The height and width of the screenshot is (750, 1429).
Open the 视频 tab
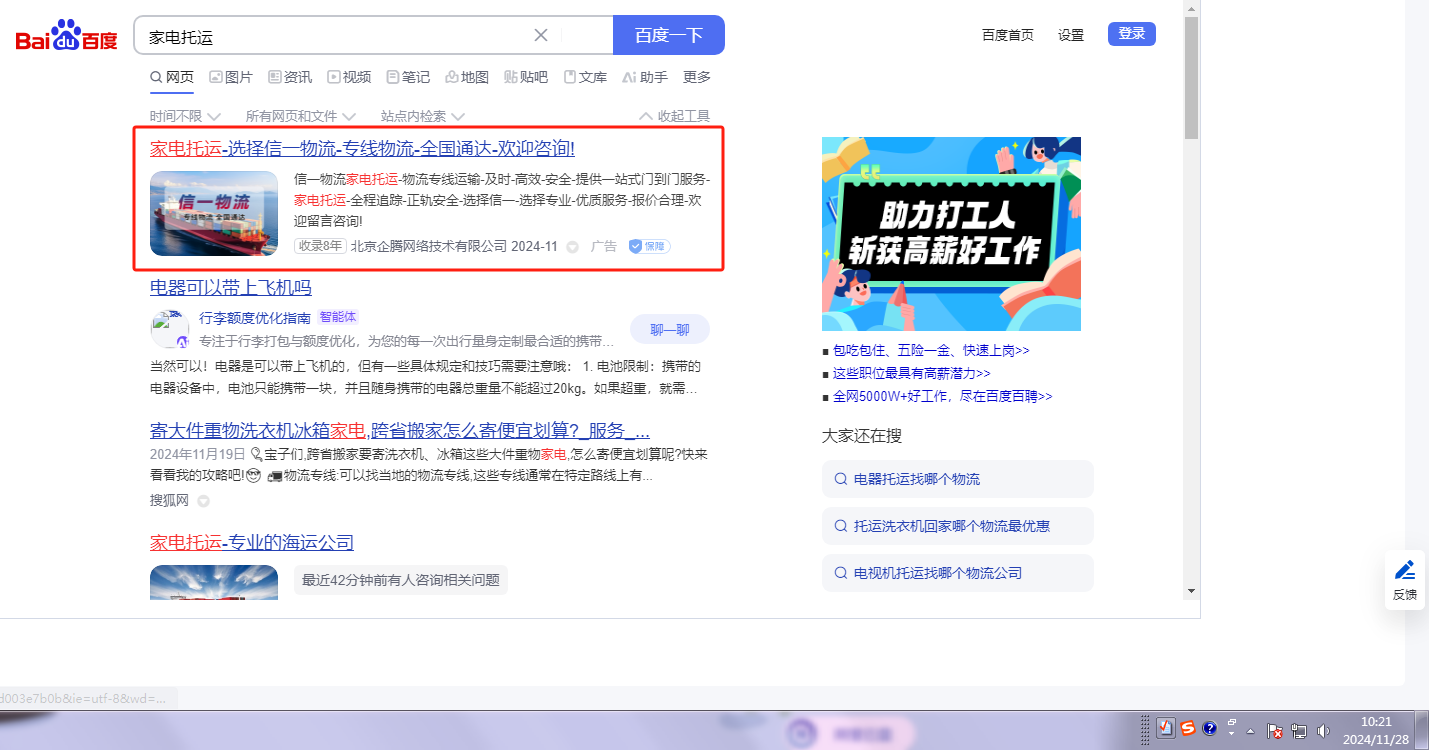(349, 77)
